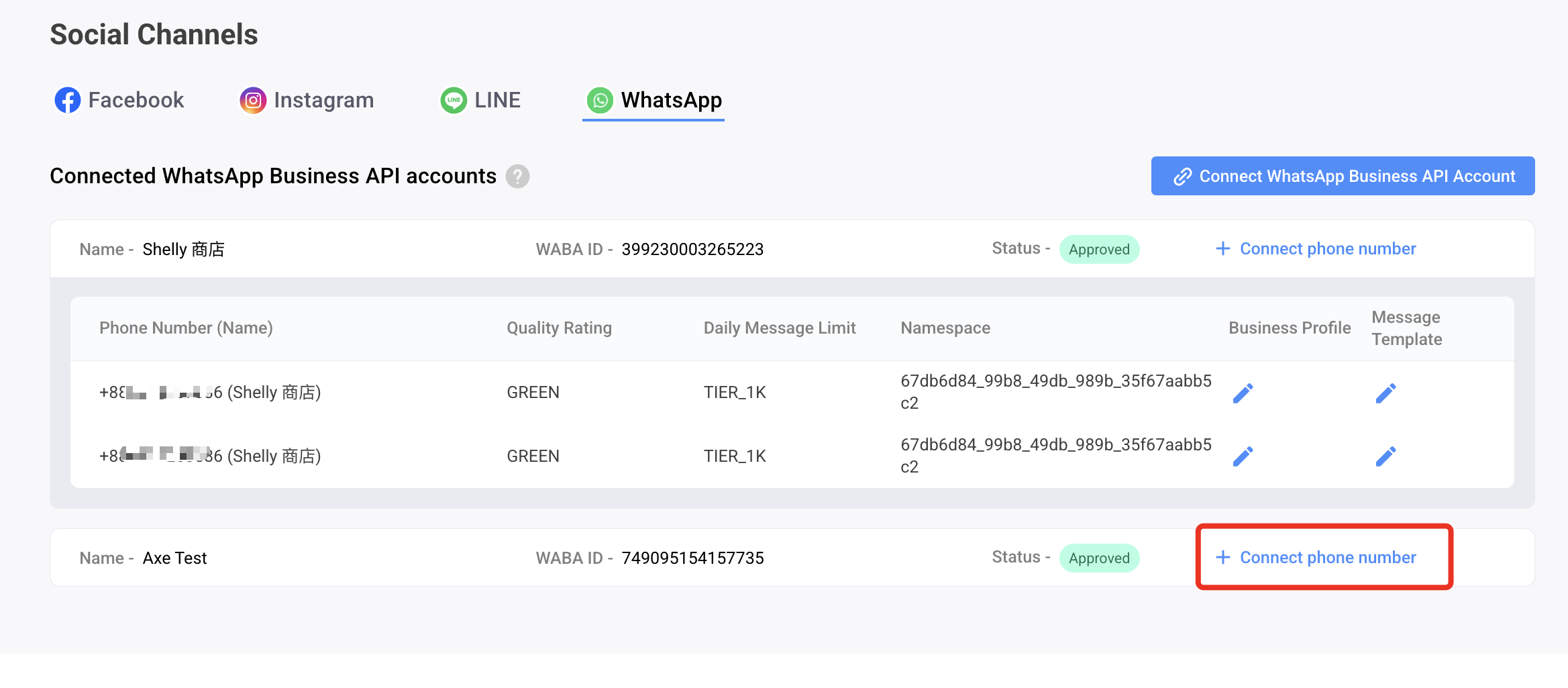Click the Daily Message Limit column header

tap(779, 328)
